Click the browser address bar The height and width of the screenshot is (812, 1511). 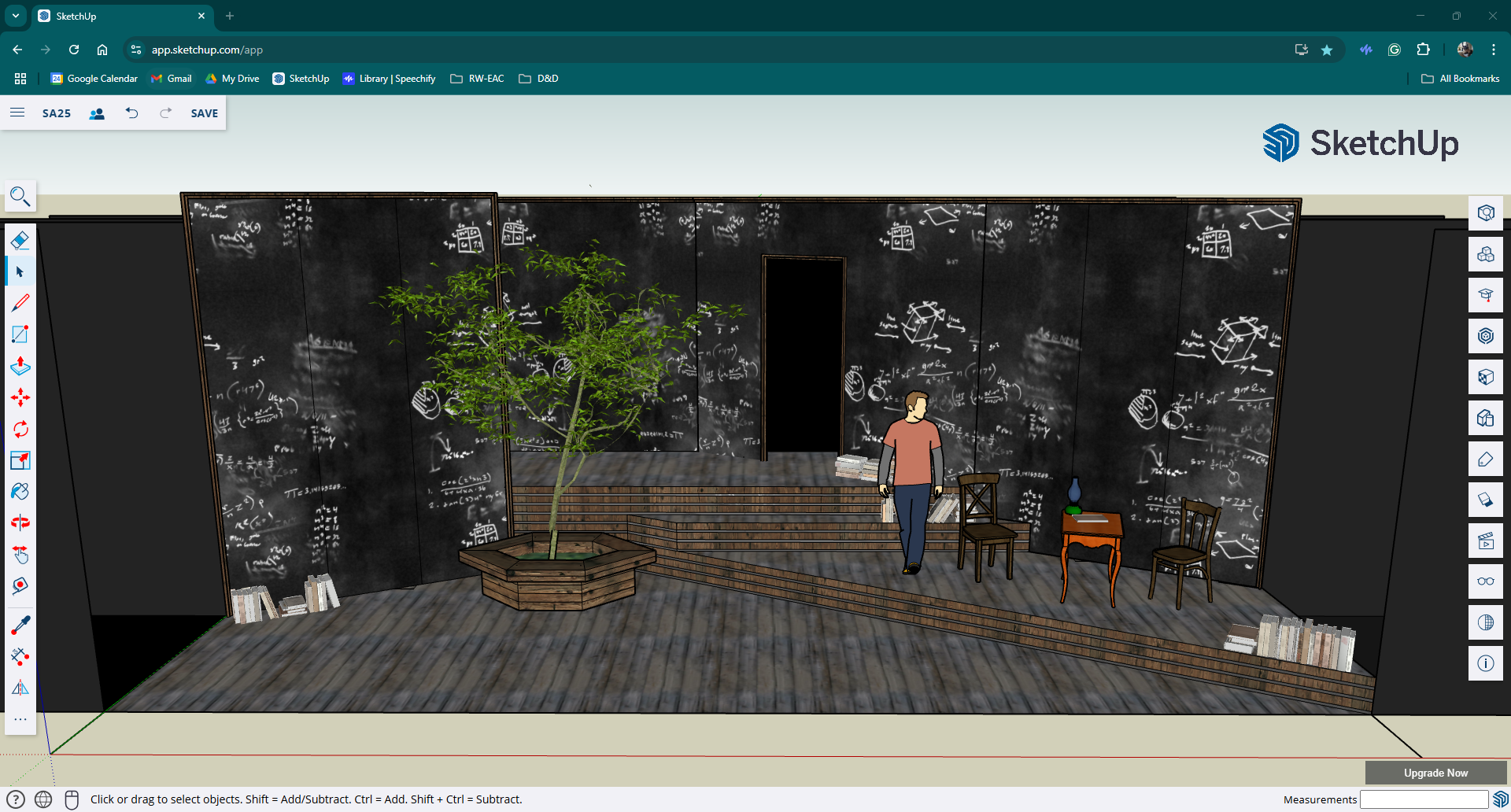pyautogui.click(x=708, y=50)
